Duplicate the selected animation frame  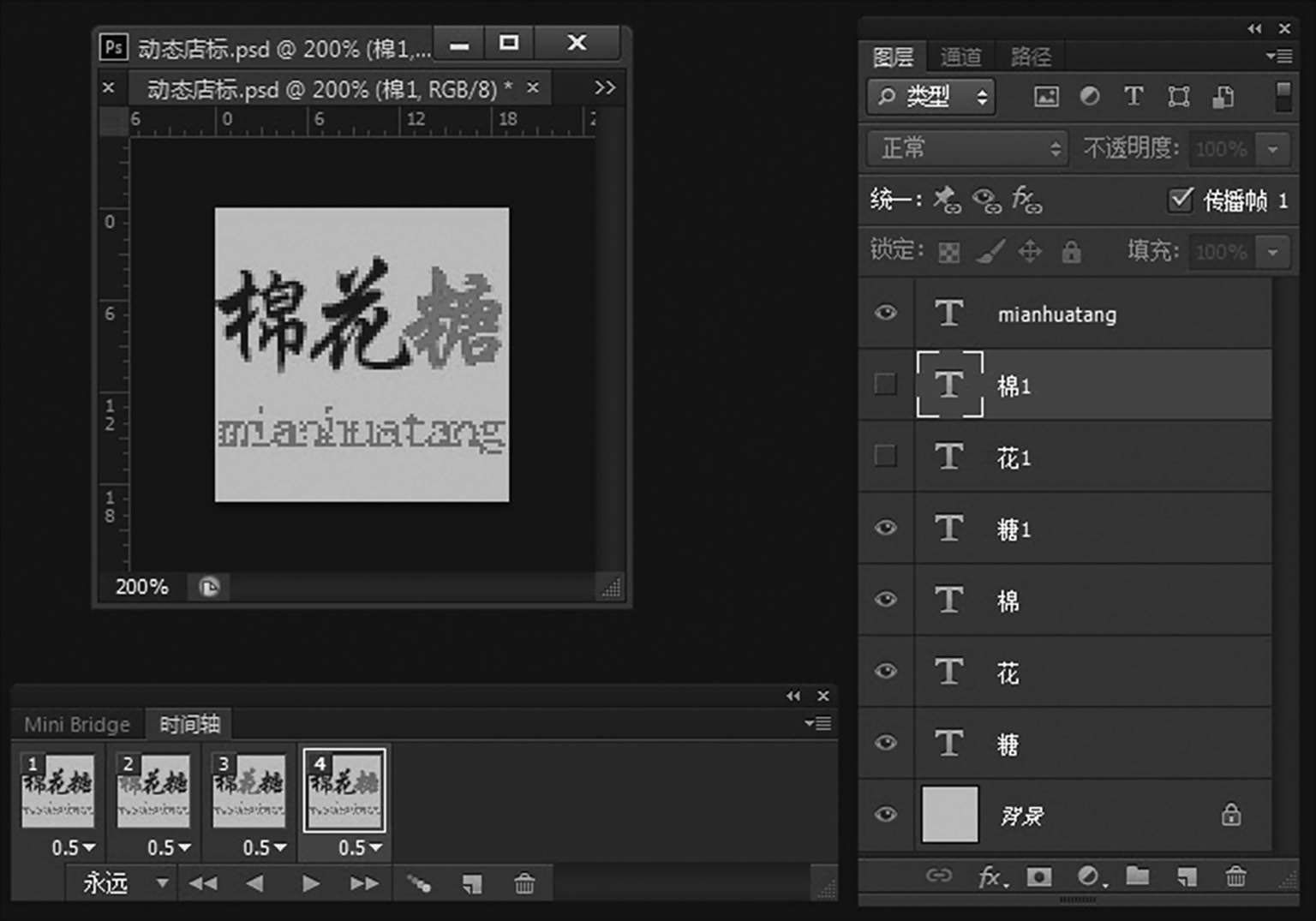point(472,883)
